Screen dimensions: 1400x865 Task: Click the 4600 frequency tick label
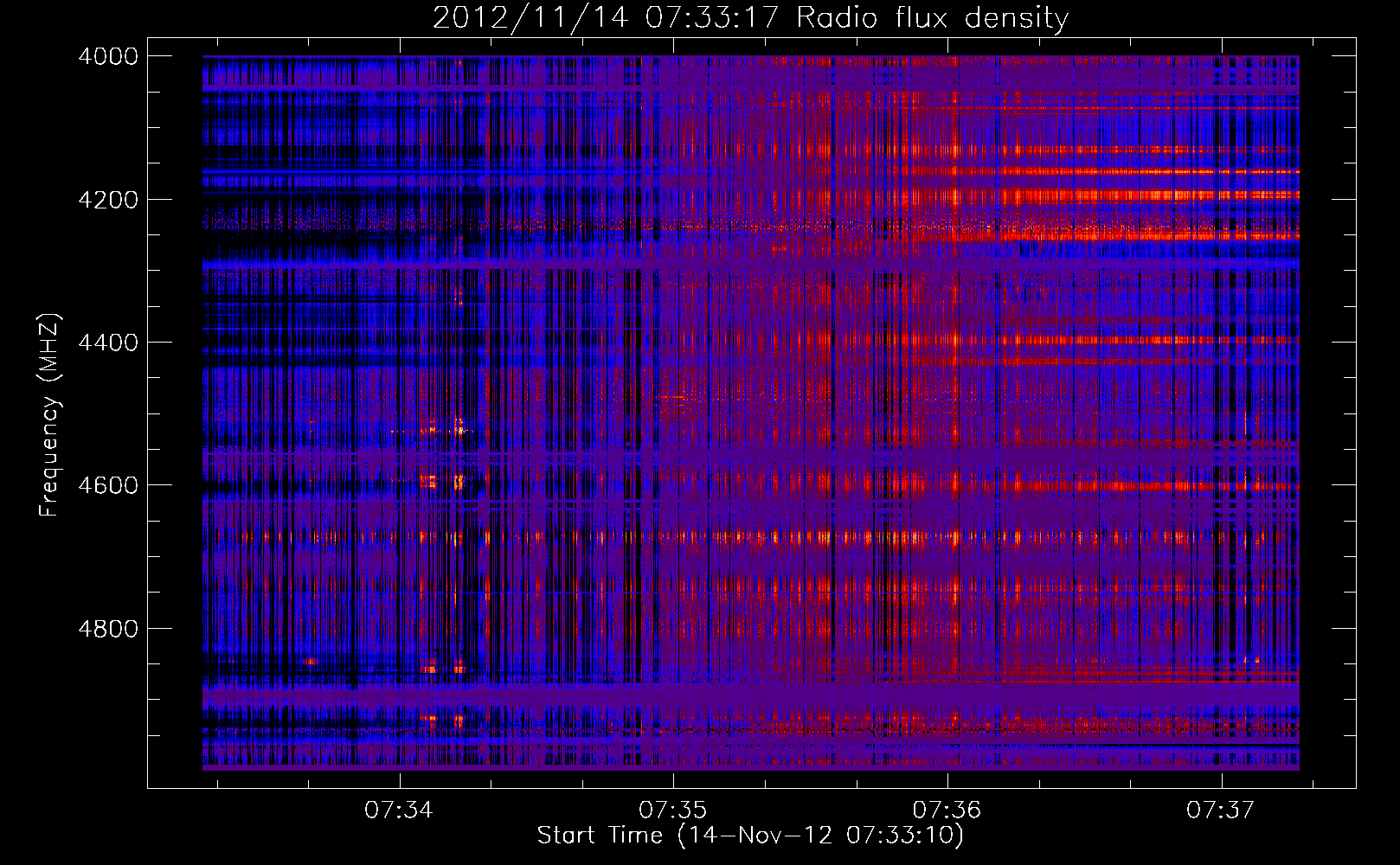108,485
